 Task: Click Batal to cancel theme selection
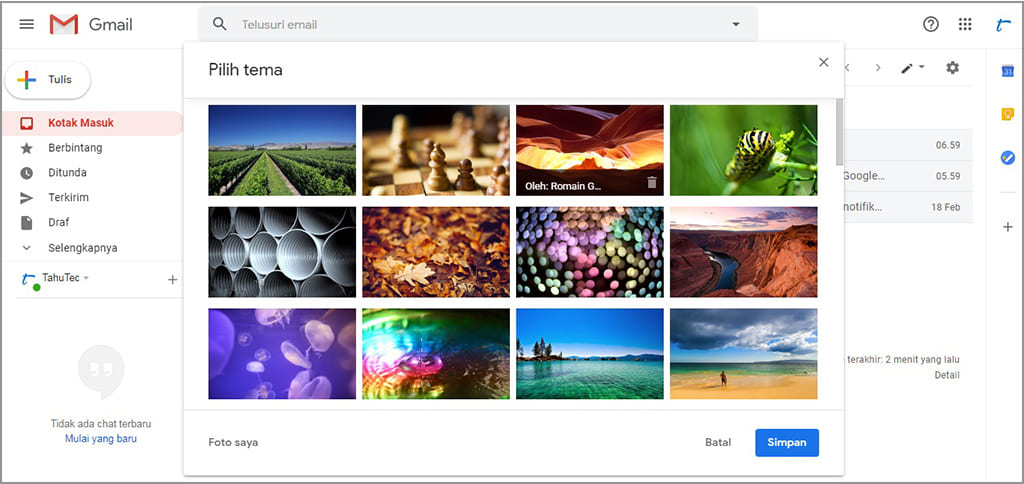coord(718,442)
